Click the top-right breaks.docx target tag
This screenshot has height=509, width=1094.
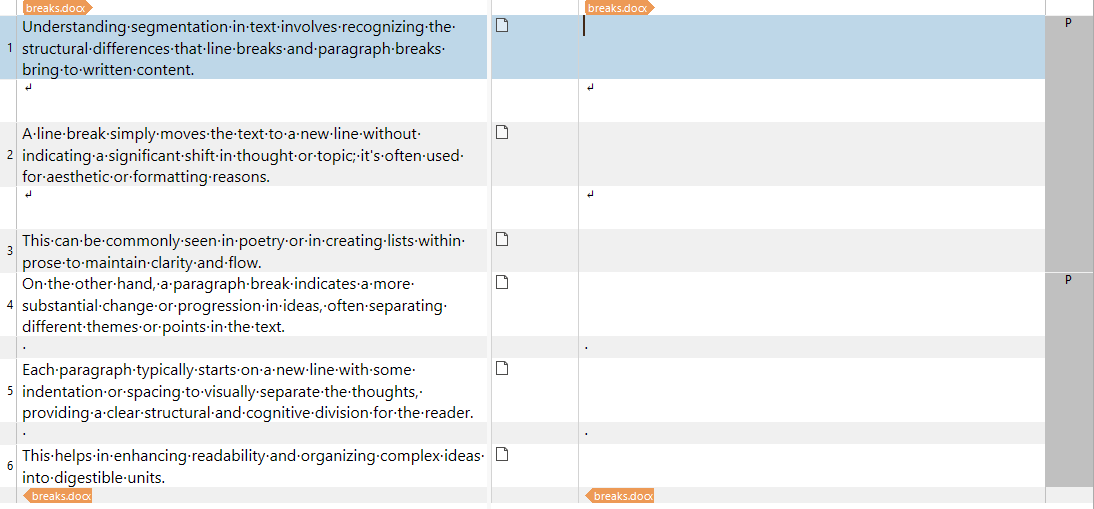pos(620,8)
